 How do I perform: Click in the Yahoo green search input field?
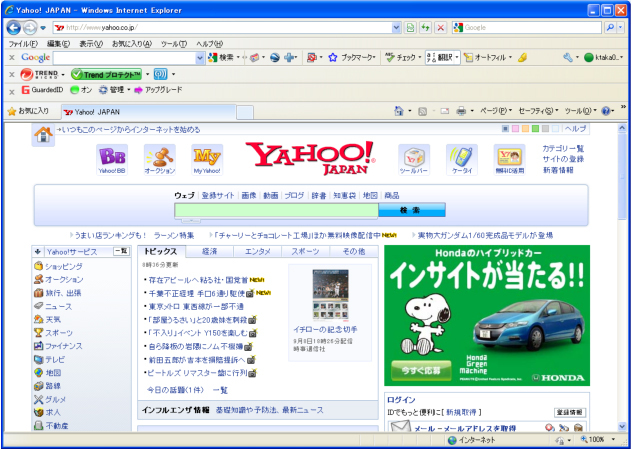pyautogui.click(x=276, y=210)
